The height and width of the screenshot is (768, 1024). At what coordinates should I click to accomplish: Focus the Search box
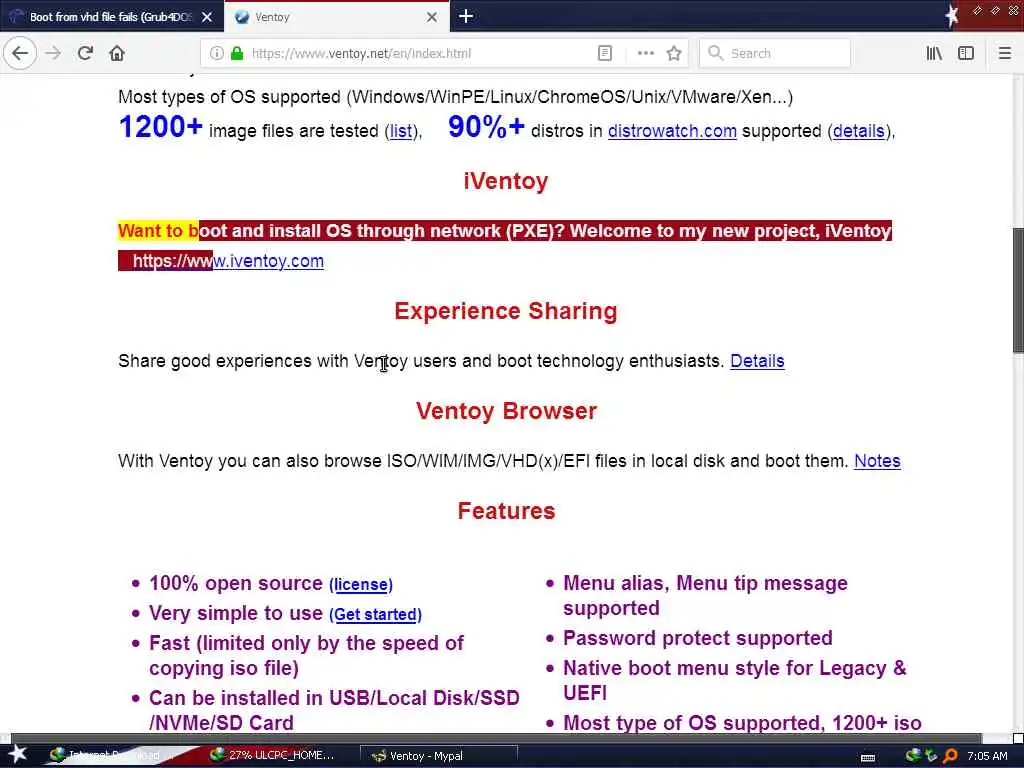[775, 53]
